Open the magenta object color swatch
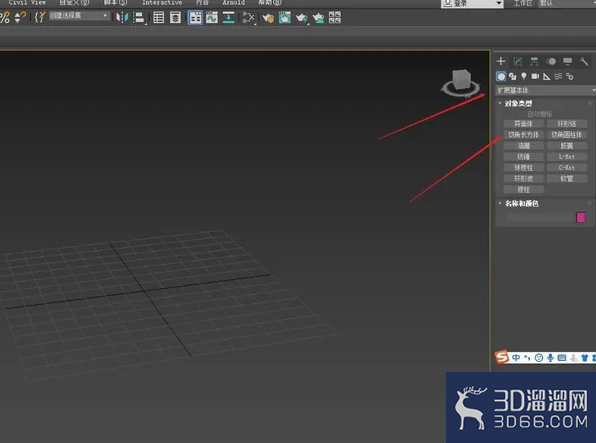 tap(580, 218)
